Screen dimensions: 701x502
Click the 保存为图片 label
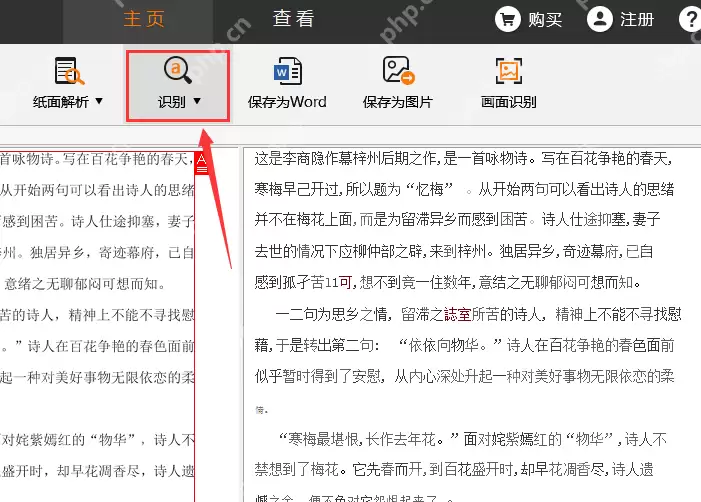coord(397,102)
